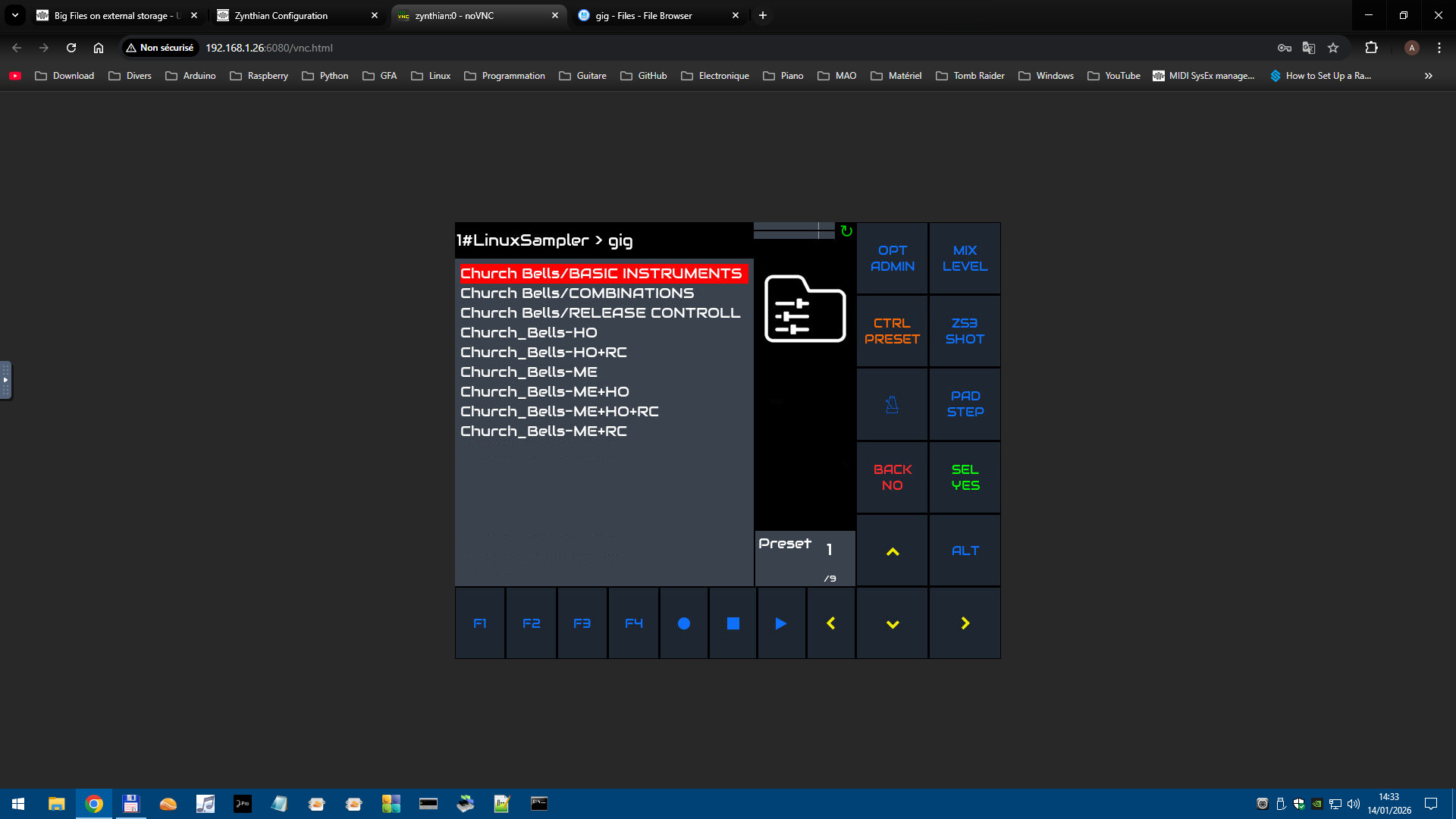
Task: Click the metronome icon button
Action: (892, 405)
